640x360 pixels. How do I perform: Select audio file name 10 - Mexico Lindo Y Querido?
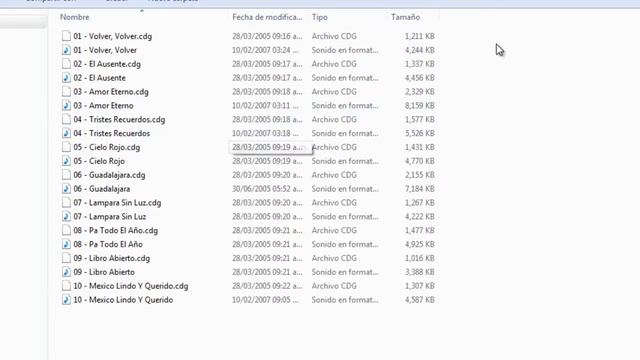point(123,300)
